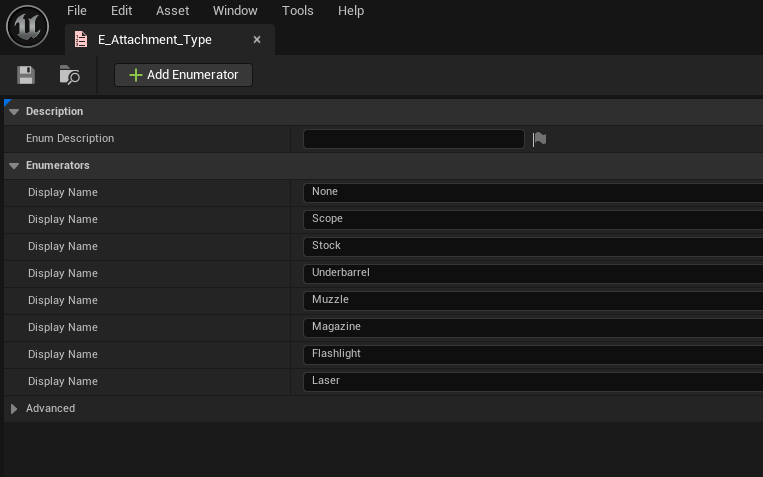Open the Tools menu
The width and height of the screenshot is (763, 477).
point(297,11)
